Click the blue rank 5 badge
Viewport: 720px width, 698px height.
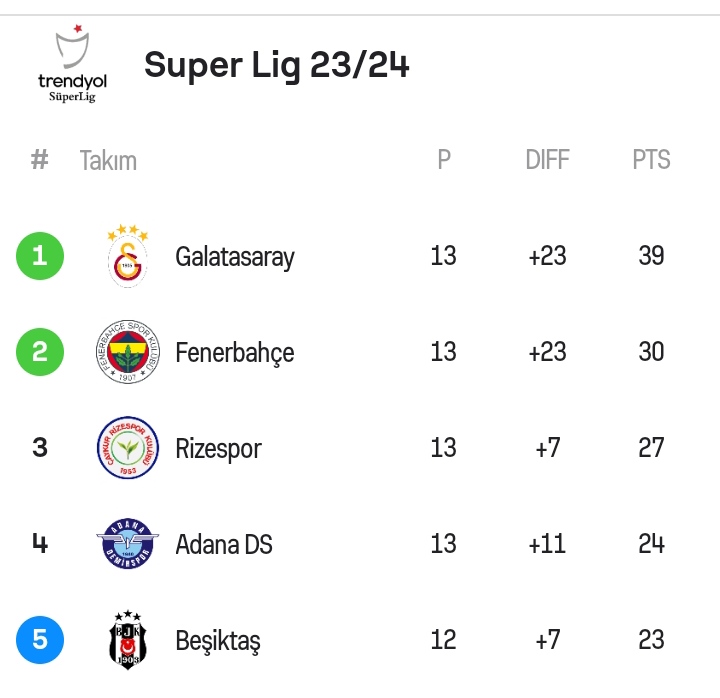pyautogui.click(x=40, y=640)
